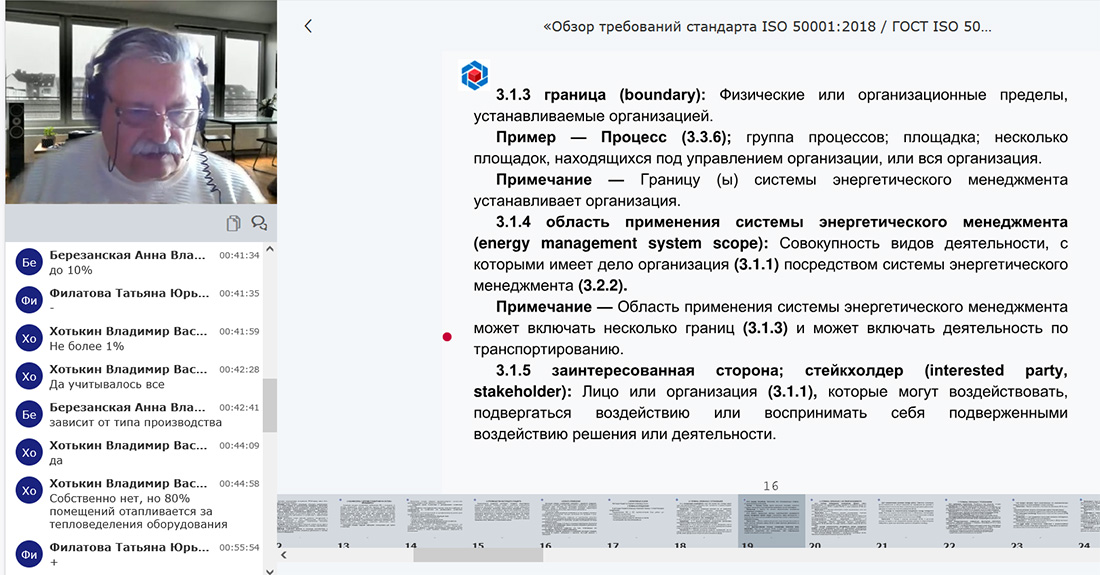Viewport: 1100px width, 575px height.
Task: Click chat message 'да' at 00:44:09
Action: tap(56, 461)
